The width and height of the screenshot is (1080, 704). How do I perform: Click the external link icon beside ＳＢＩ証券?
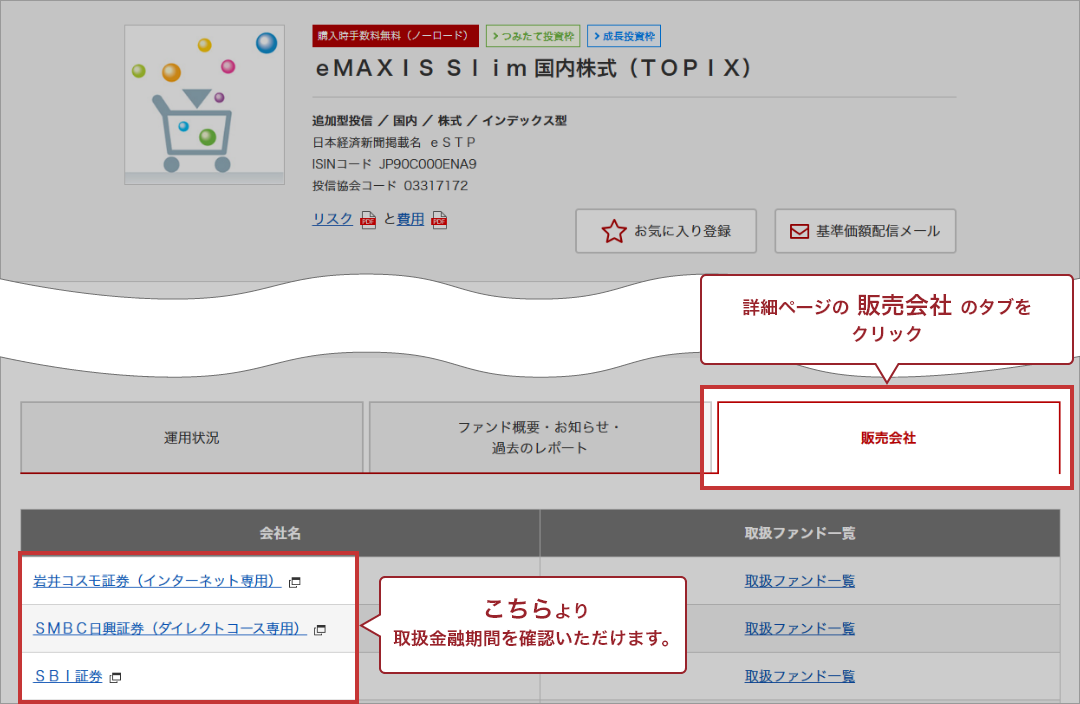[116, 676]
